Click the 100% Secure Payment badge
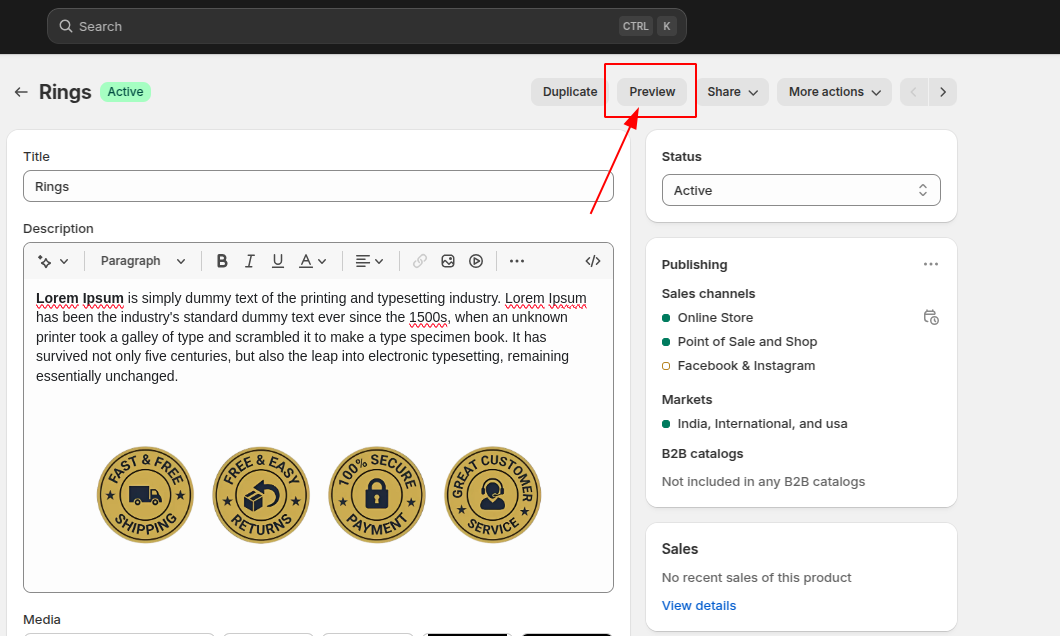Image resolution: width=1060 pixels, height=636 pixels. pyautogui.click(x=377, y=495)
